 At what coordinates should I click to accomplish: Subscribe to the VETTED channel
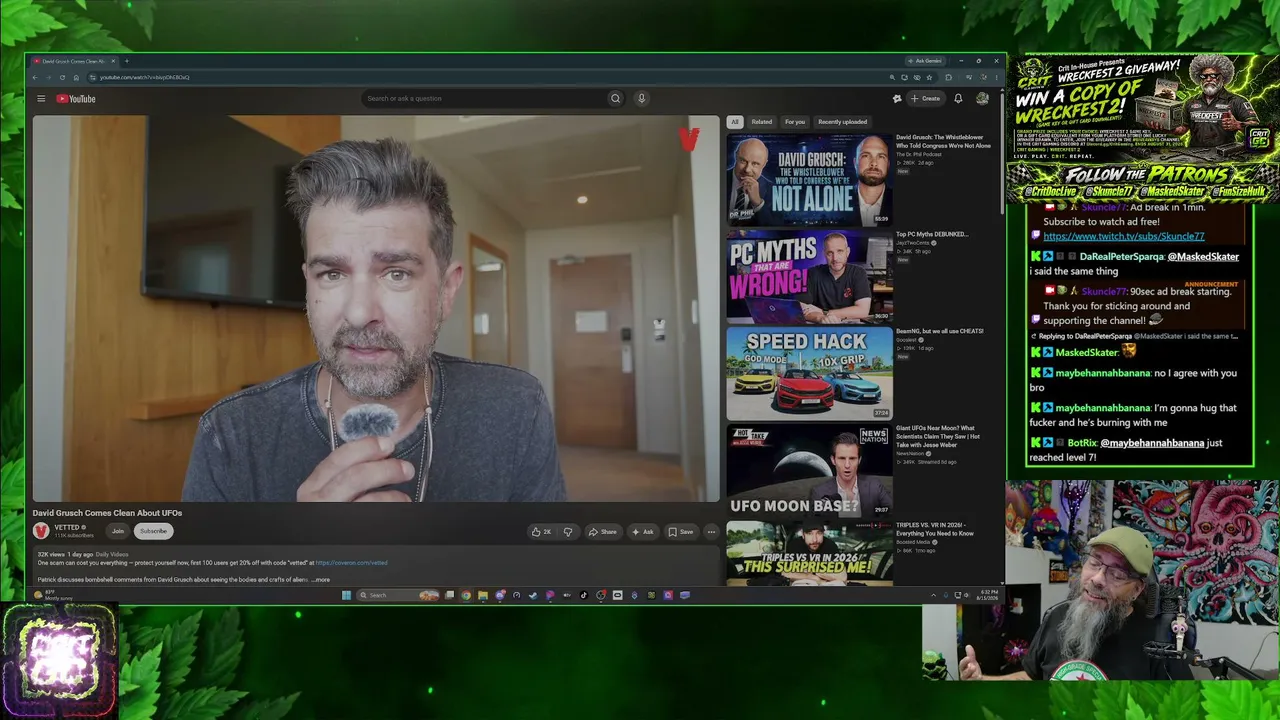tap(153, 531)
